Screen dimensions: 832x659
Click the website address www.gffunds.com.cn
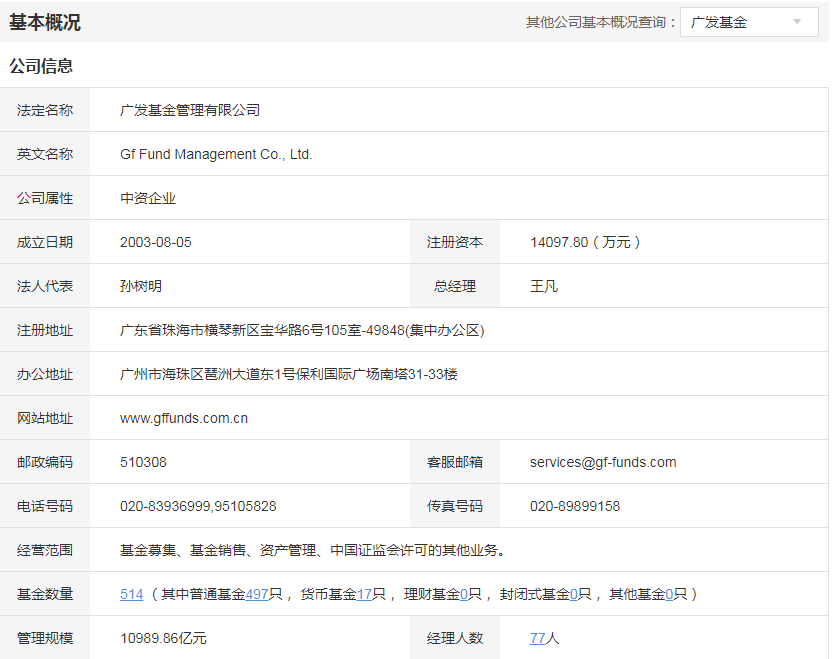(x=184, y=418)
